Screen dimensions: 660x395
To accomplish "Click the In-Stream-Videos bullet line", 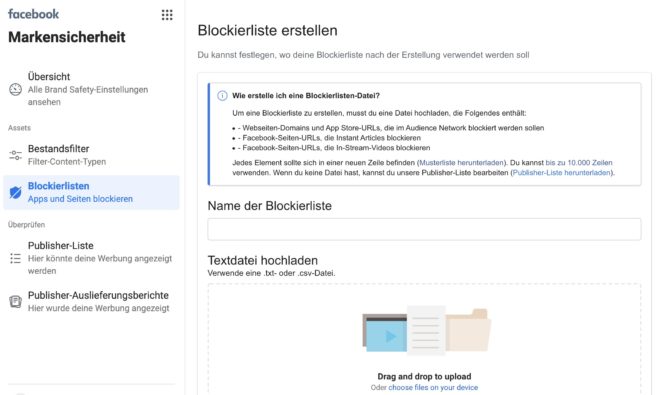I will (331, 148).
